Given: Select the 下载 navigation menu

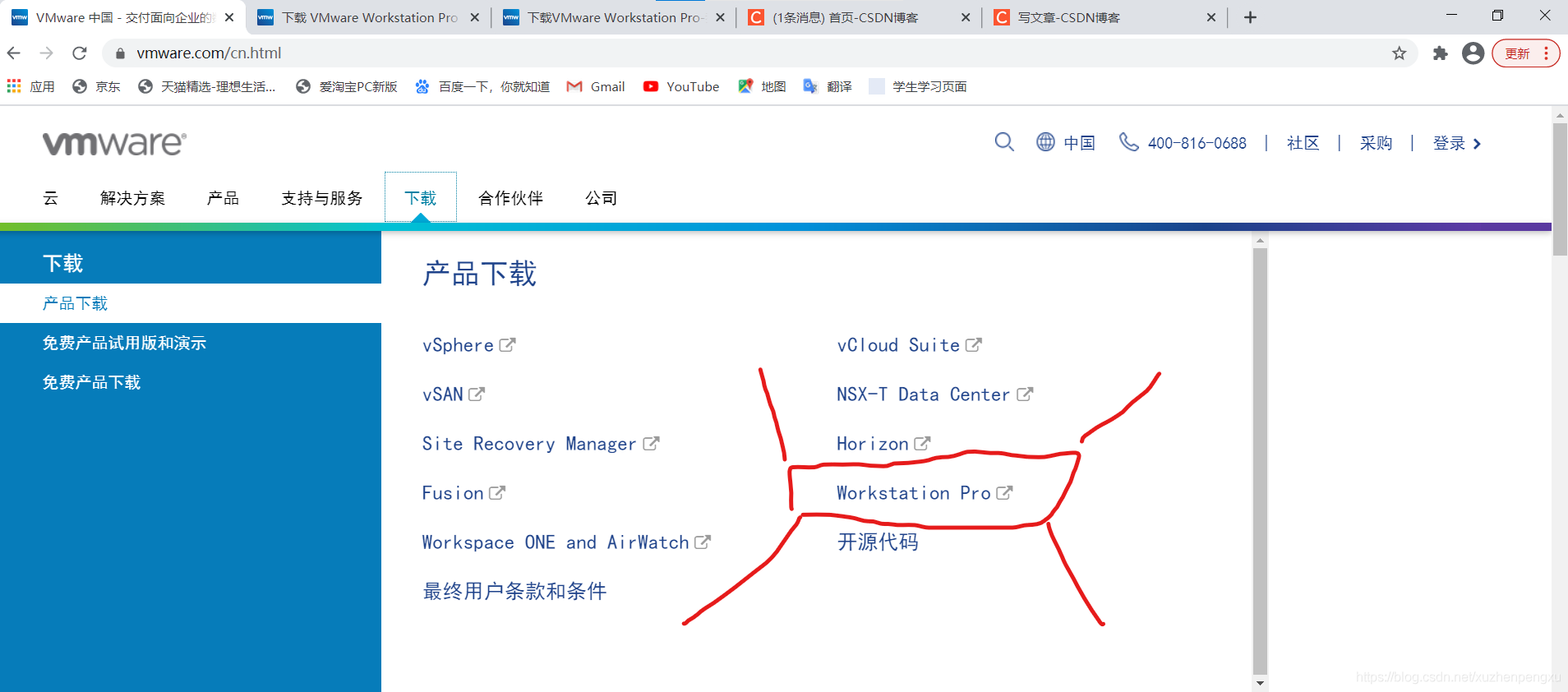Looking at the screenshot, I should coord(421,198).
